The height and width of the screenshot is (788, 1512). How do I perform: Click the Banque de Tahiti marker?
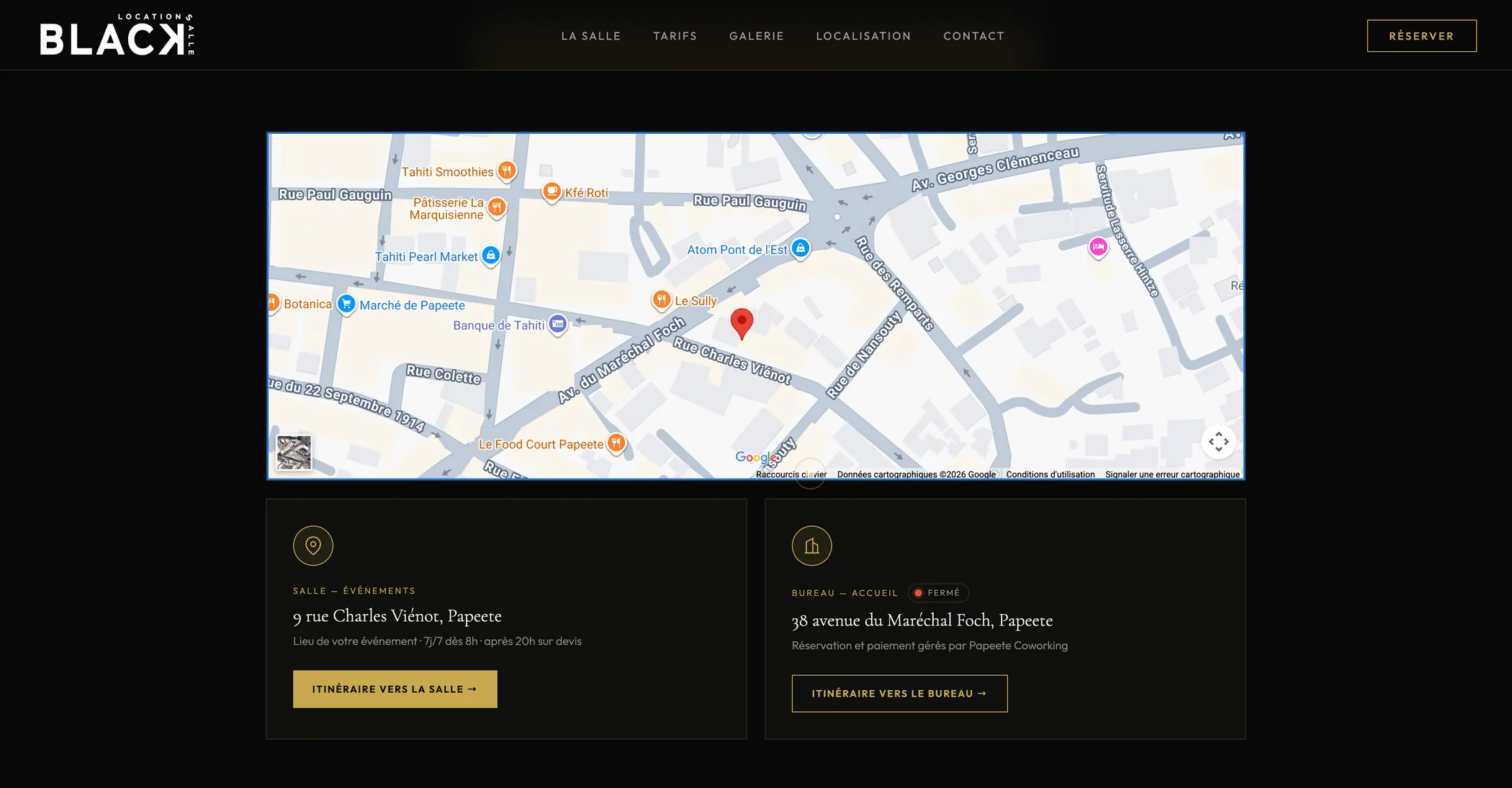coord(558,325)
